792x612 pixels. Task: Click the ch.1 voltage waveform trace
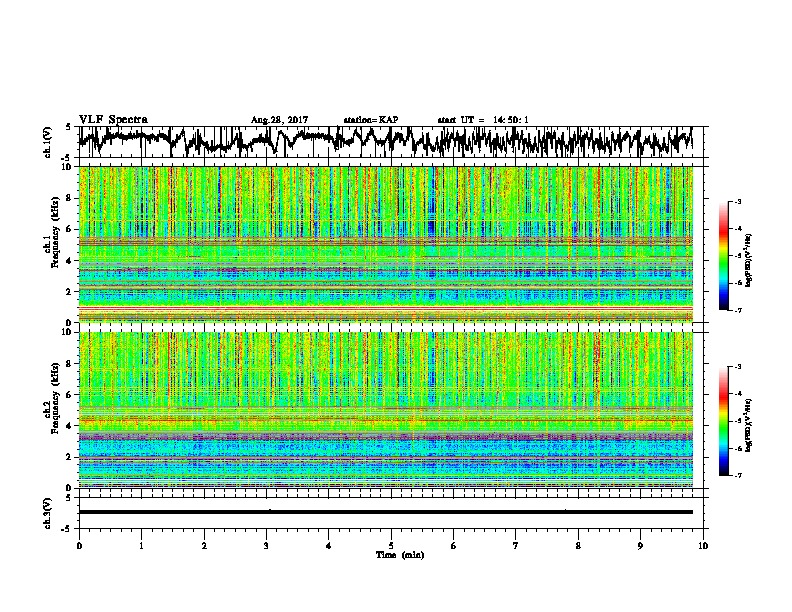click(385, 142)
